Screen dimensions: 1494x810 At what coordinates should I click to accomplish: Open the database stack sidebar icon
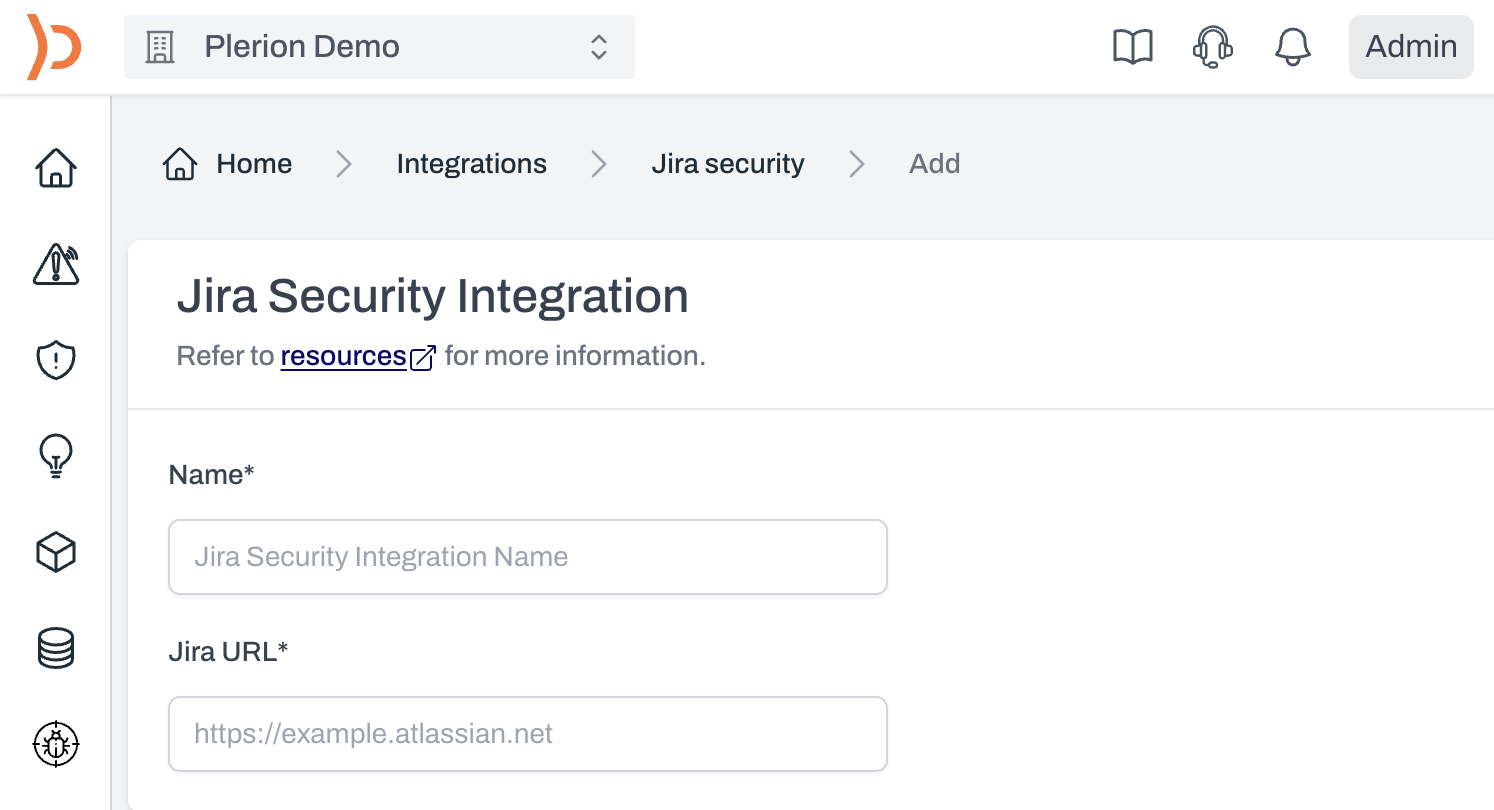tap(56, 648)
